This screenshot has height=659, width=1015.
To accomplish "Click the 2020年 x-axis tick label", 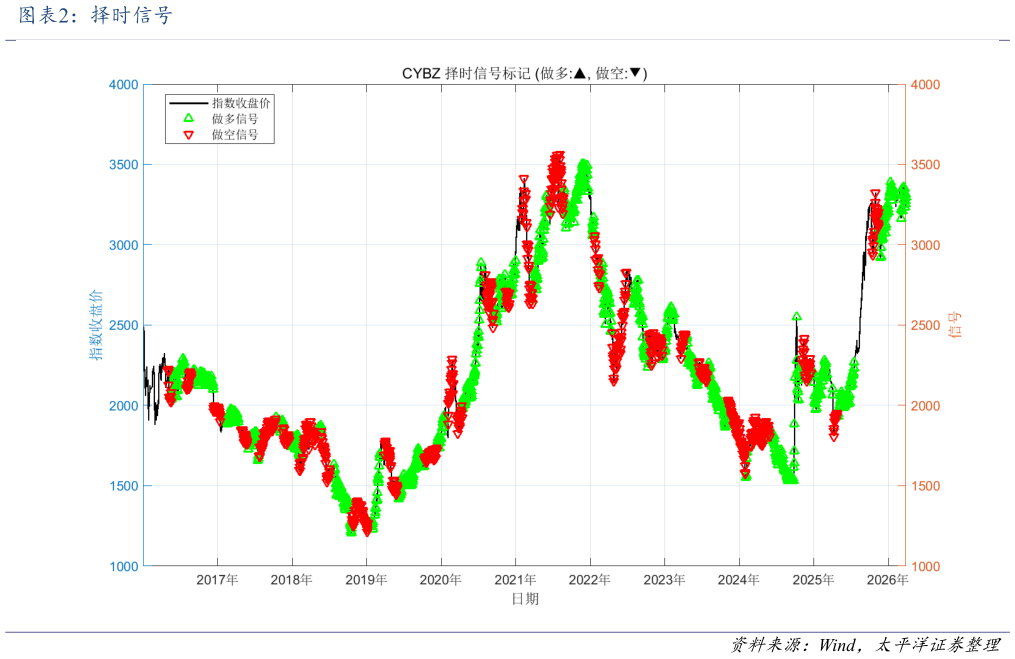I will click(x=440, y=579).
